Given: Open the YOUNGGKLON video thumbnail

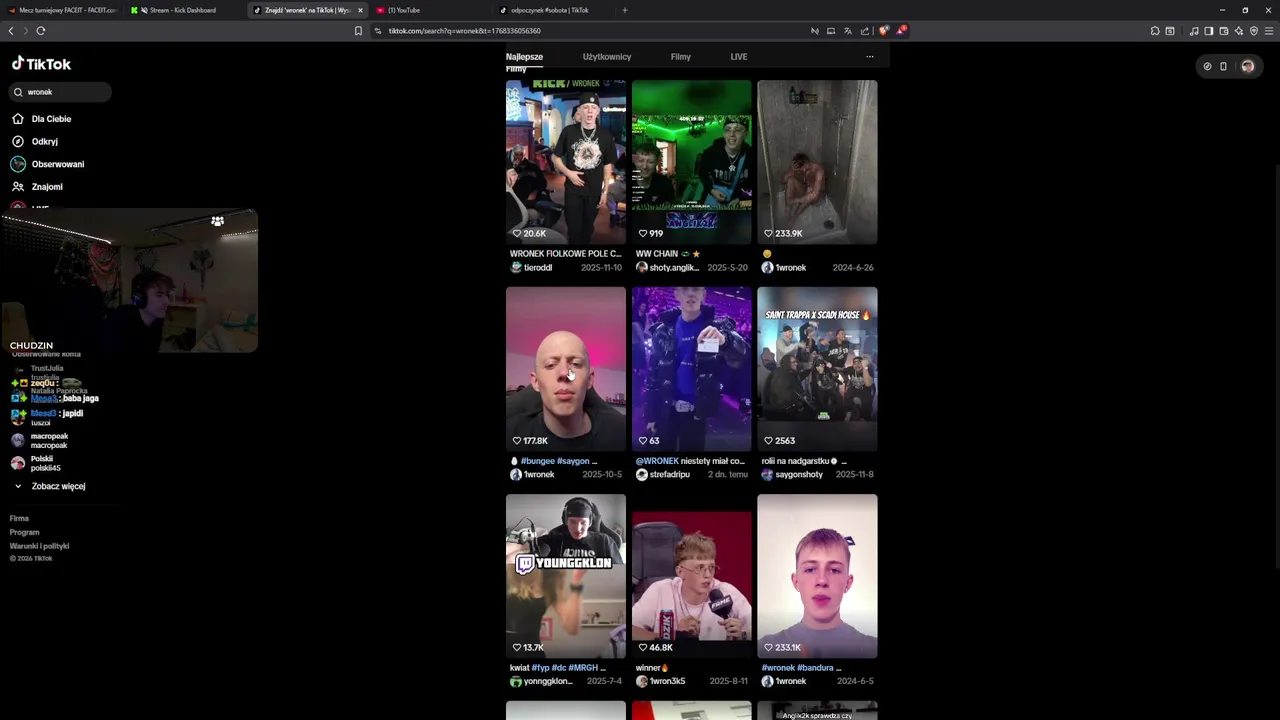Looking at the screenshot, I should (565, 576).
